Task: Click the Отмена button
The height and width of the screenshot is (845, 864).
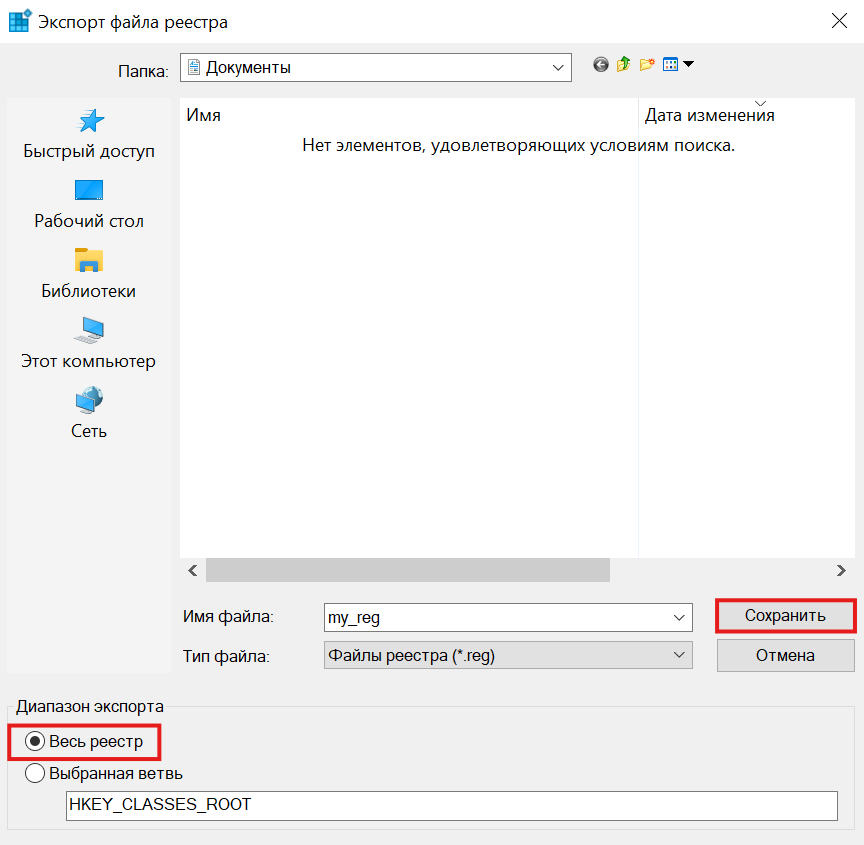Action: pos(785,656)
